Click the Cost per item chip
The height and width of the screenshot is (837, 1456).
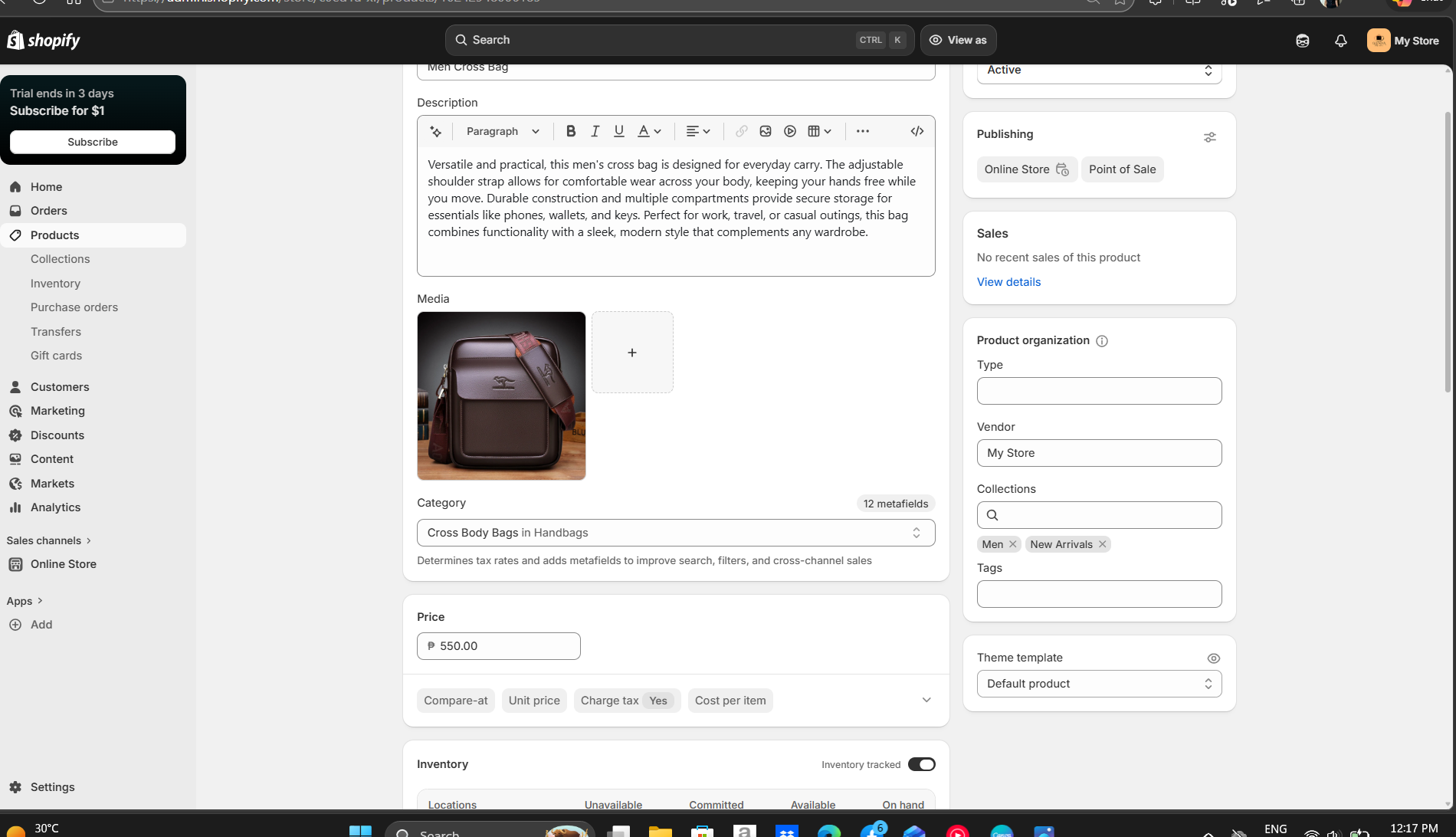point(730,701)
